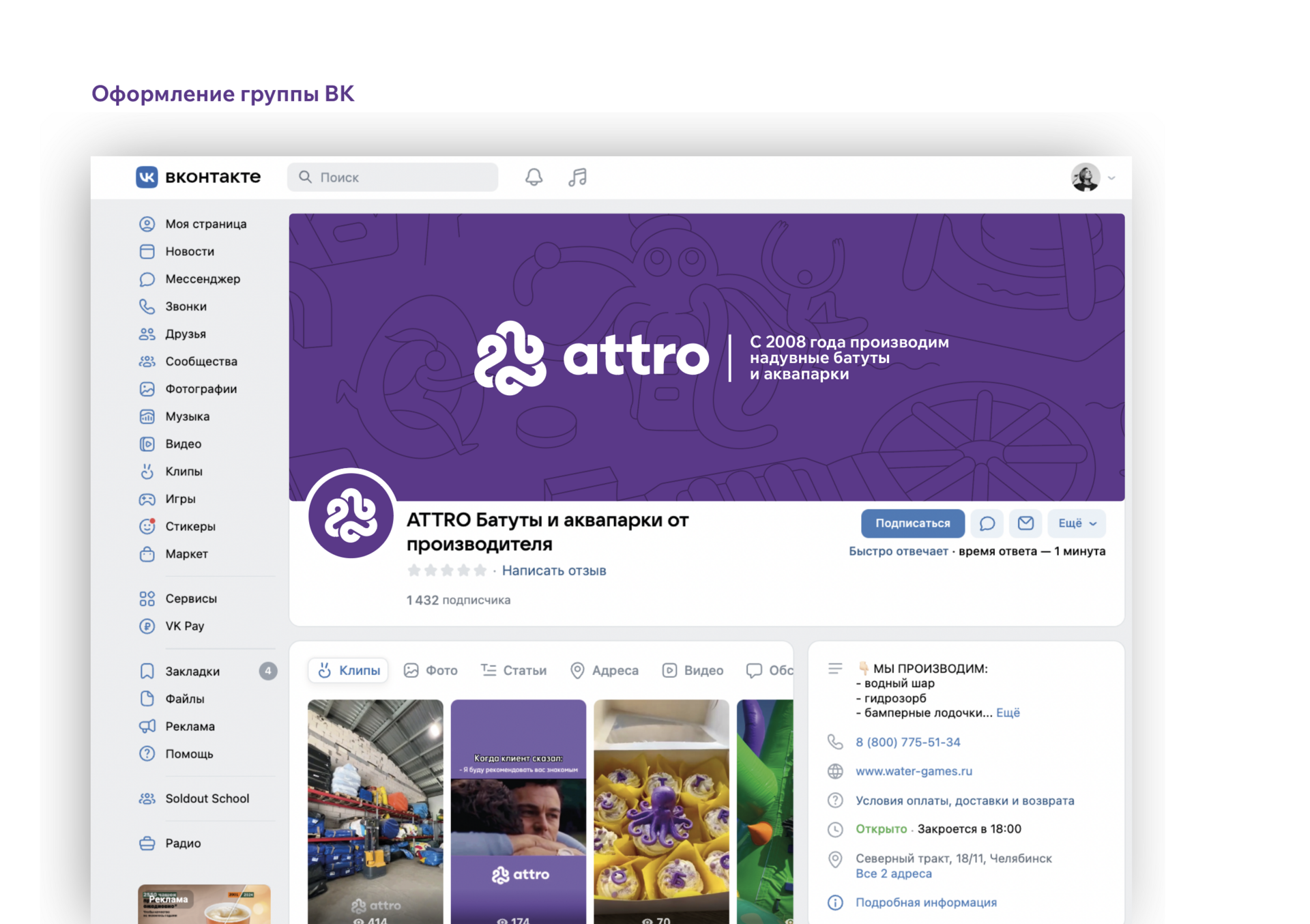Open the music note player icon

click(x=577, y=177)
